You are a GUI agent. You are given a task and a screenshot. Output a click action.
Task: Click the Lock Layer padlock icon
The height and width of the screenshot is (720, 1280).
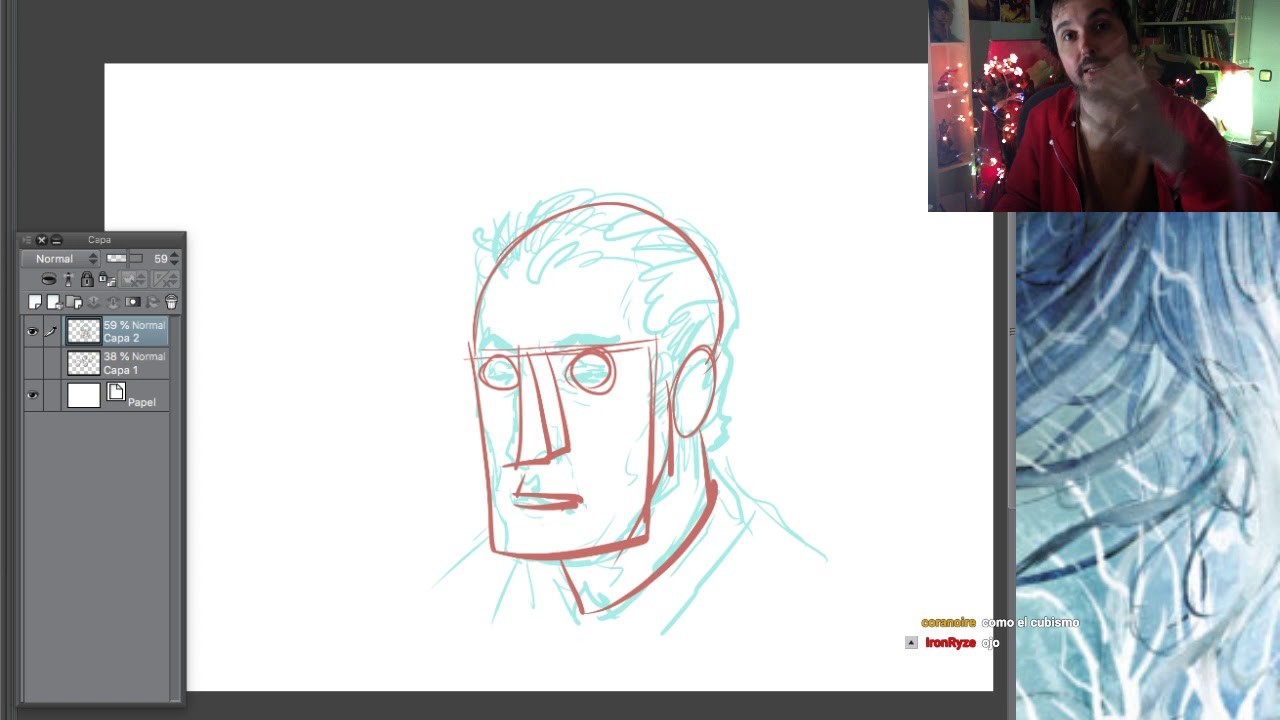point(87,280)
